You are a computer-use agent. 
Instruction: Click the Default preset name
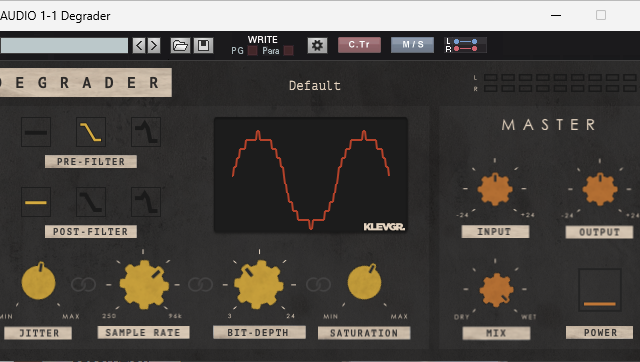[315, 86]
